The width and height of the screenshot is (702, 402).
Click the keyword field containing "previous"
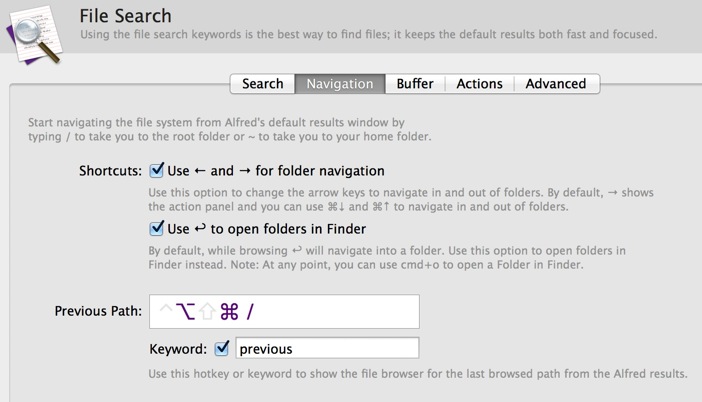pyautogui.click(x=327, y=348)
